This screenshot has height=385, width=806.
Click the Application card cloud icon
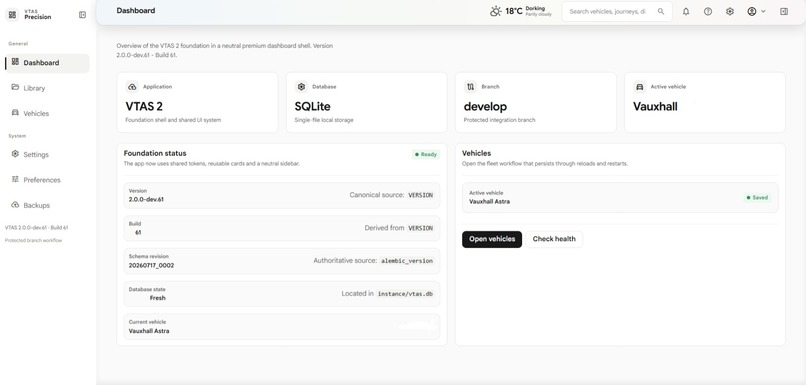pyautogui.click(x=132, y=87)
